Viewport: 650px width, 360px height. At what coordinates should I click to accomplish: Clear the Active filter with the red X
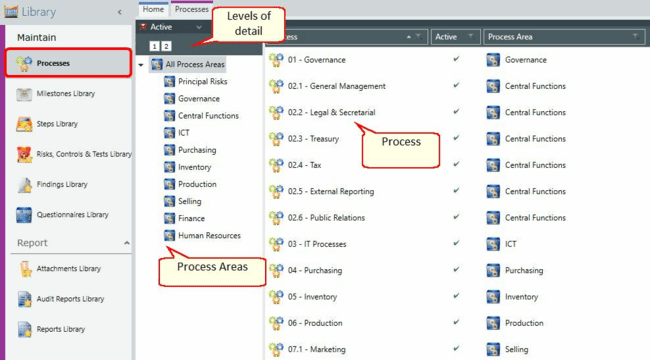(143, 27)
